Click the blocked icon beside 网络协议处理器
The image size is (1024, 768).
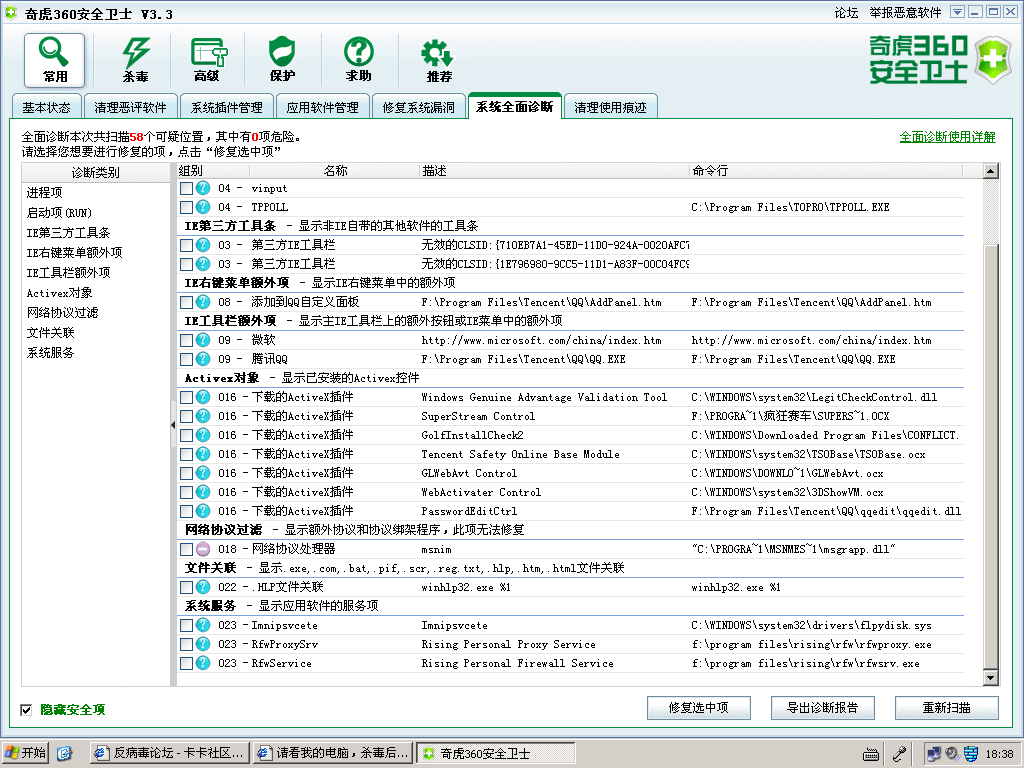point(203,549)
